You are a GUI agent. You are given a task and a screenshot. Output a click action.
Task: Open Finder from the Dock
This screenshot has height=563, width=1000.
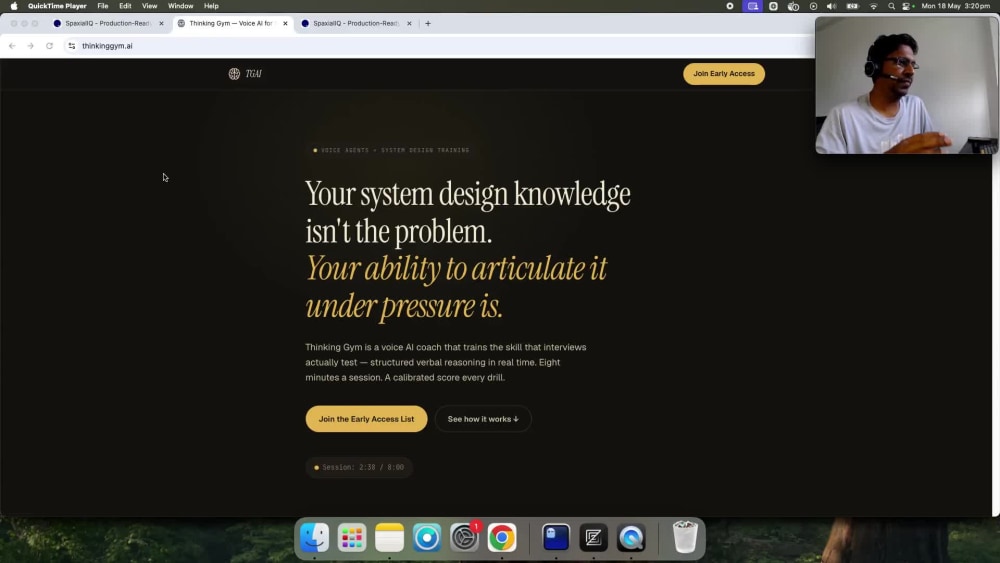(x=314, y=537)
